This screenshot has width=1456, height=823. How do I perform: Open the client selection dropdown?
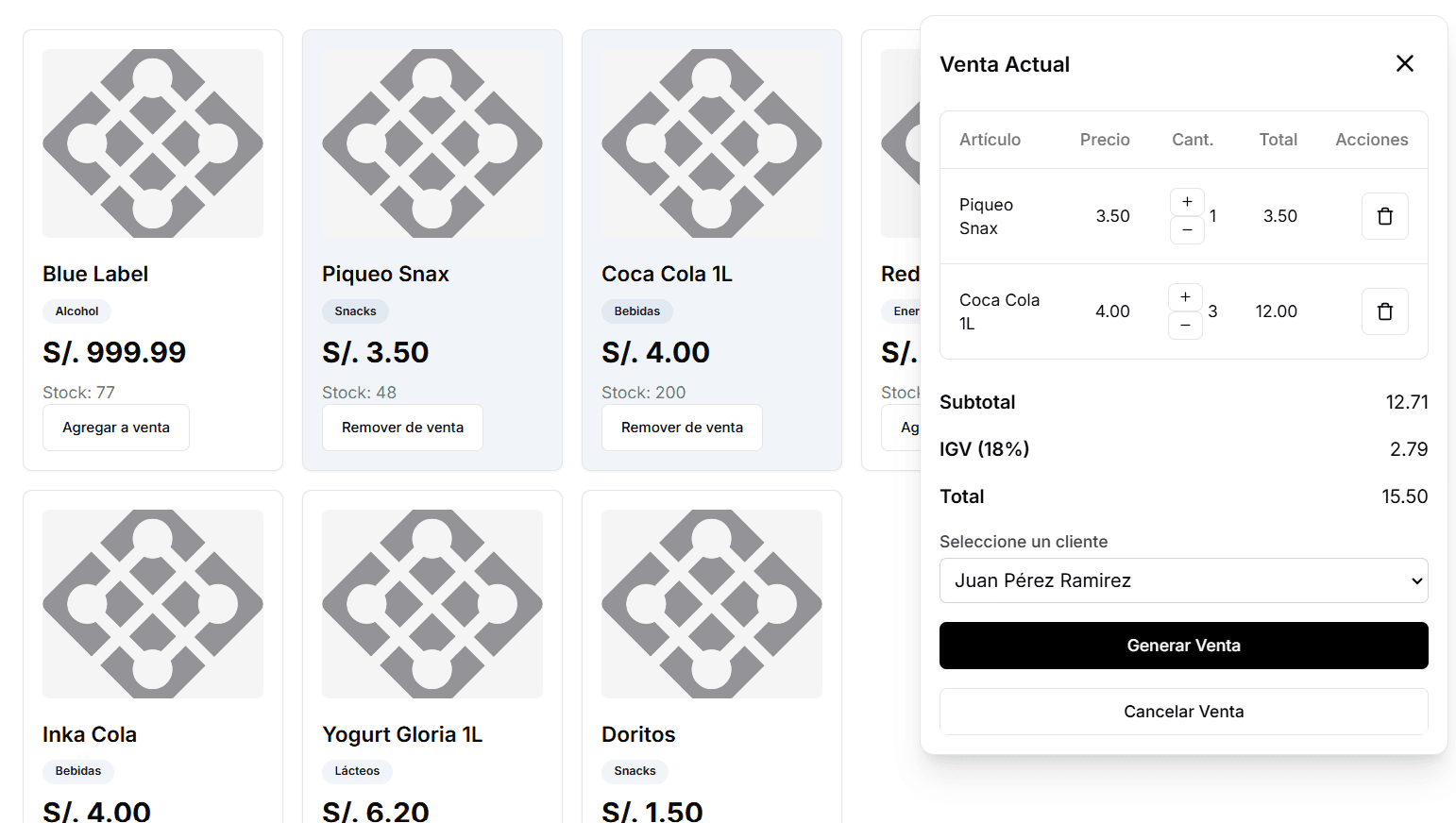(x=1183, y=580)
